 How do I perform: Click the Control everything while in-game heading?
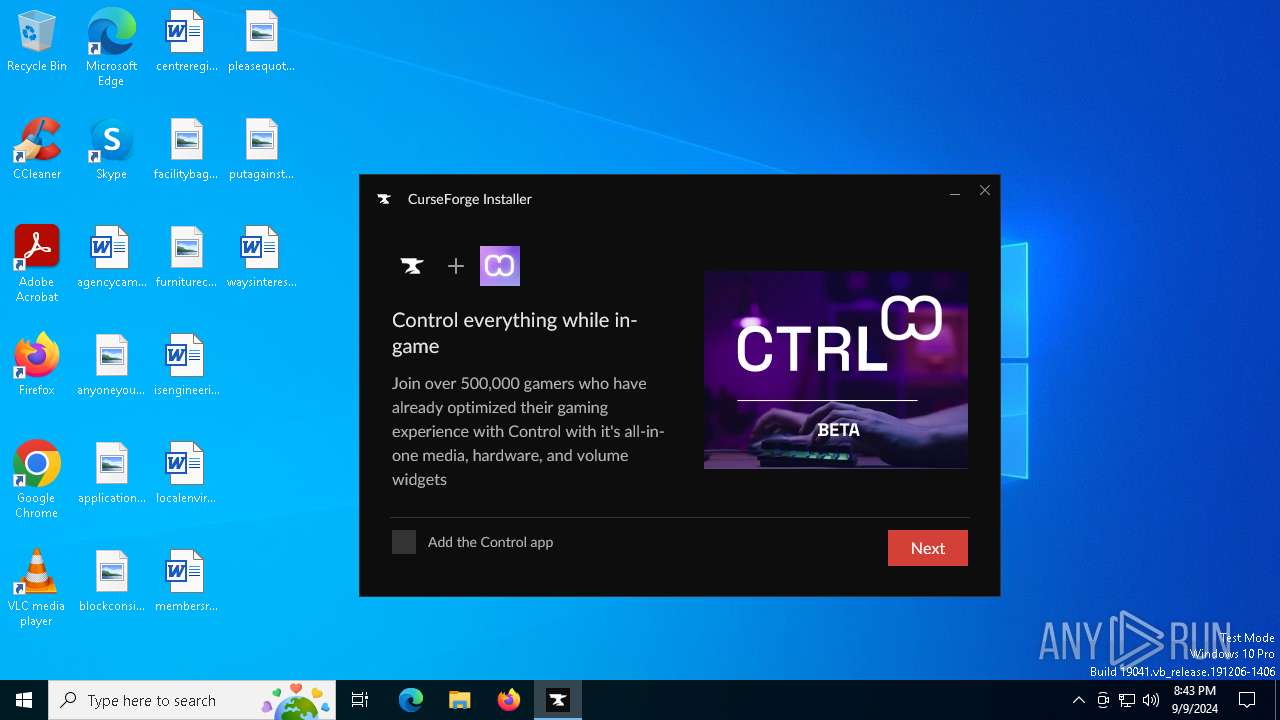click(514, 333)
